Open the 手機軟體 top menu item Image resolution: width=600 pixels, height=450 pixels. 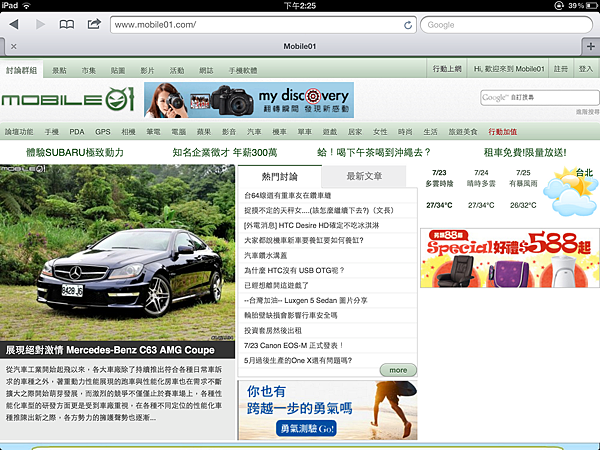[x=243, y=70]
